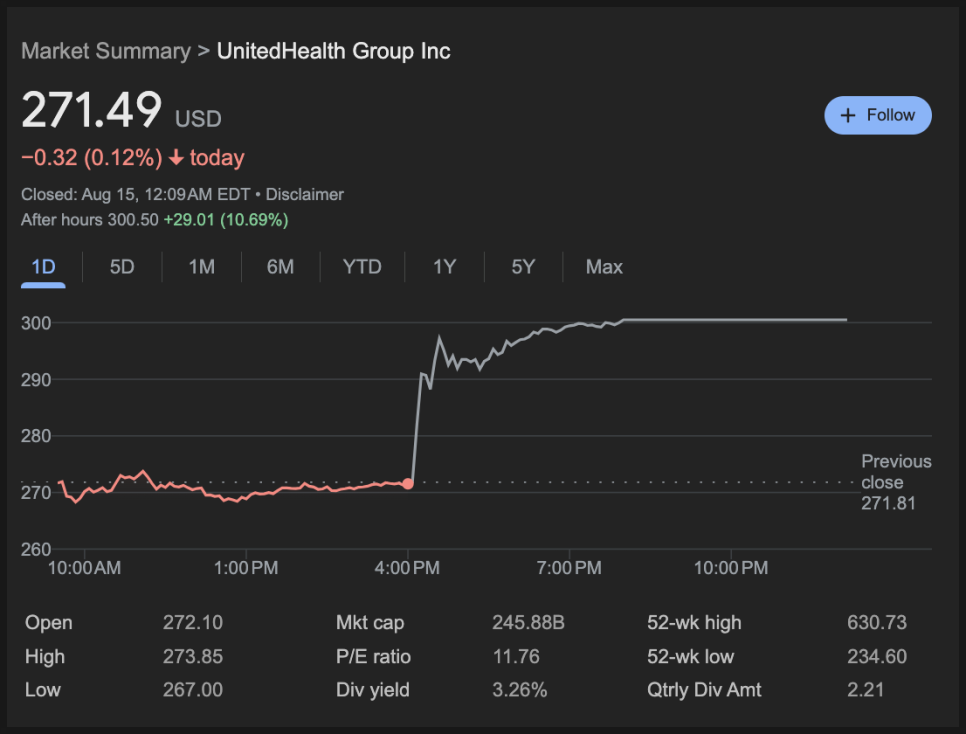Click the UnitedHealth Group Inc title
The height and width of the screenshot is (734, 966).
pyautogui.click(x=333, y=51)
